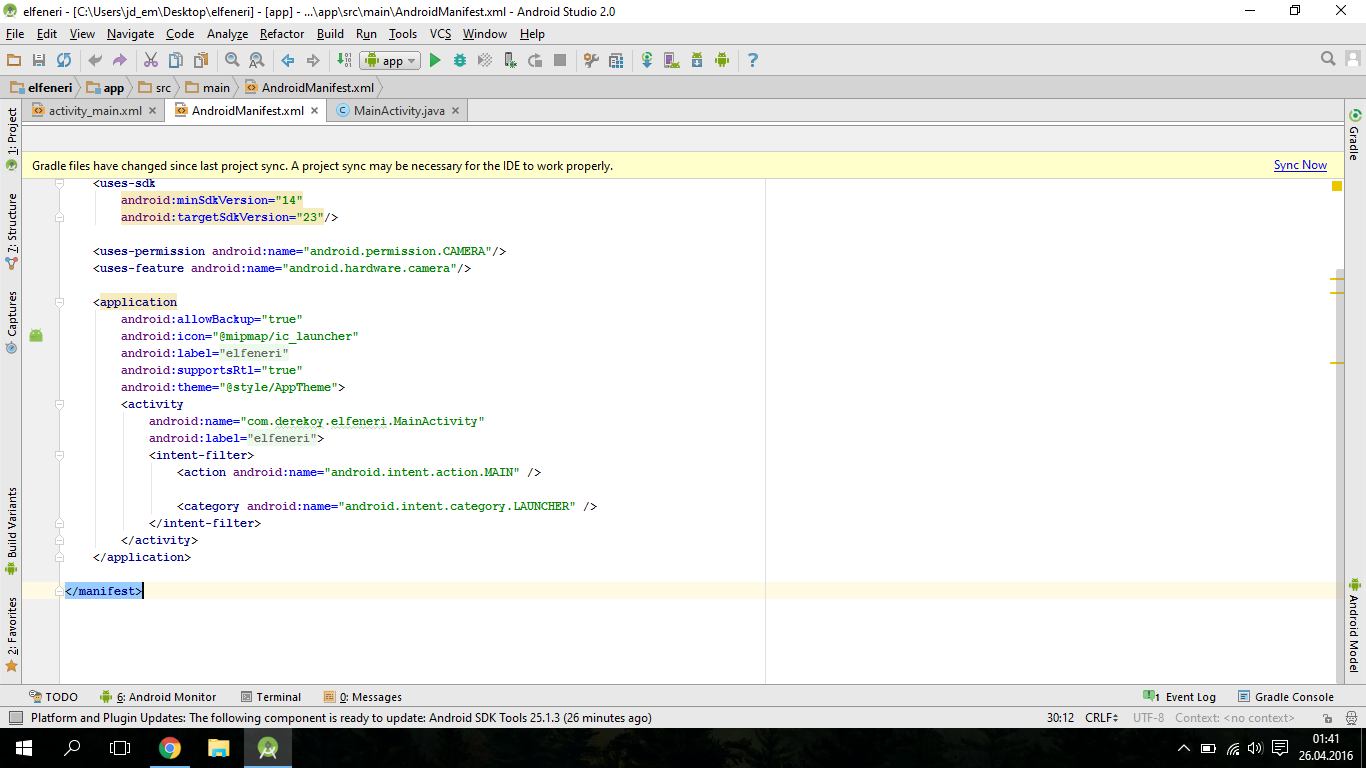Screen dimensions: 1366x768
Task: Switch to the MainActivity.java tab
Action: (398, 111)
